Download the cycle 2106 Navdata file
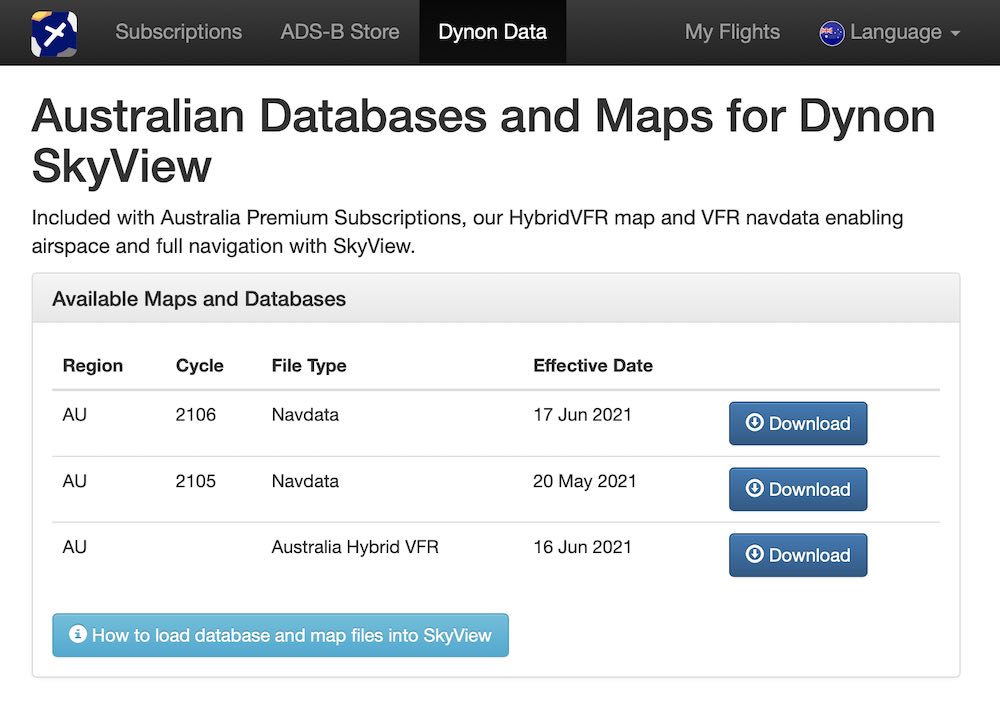The width and height of the screenshot is (1000, 710). [x=798, y=423]
